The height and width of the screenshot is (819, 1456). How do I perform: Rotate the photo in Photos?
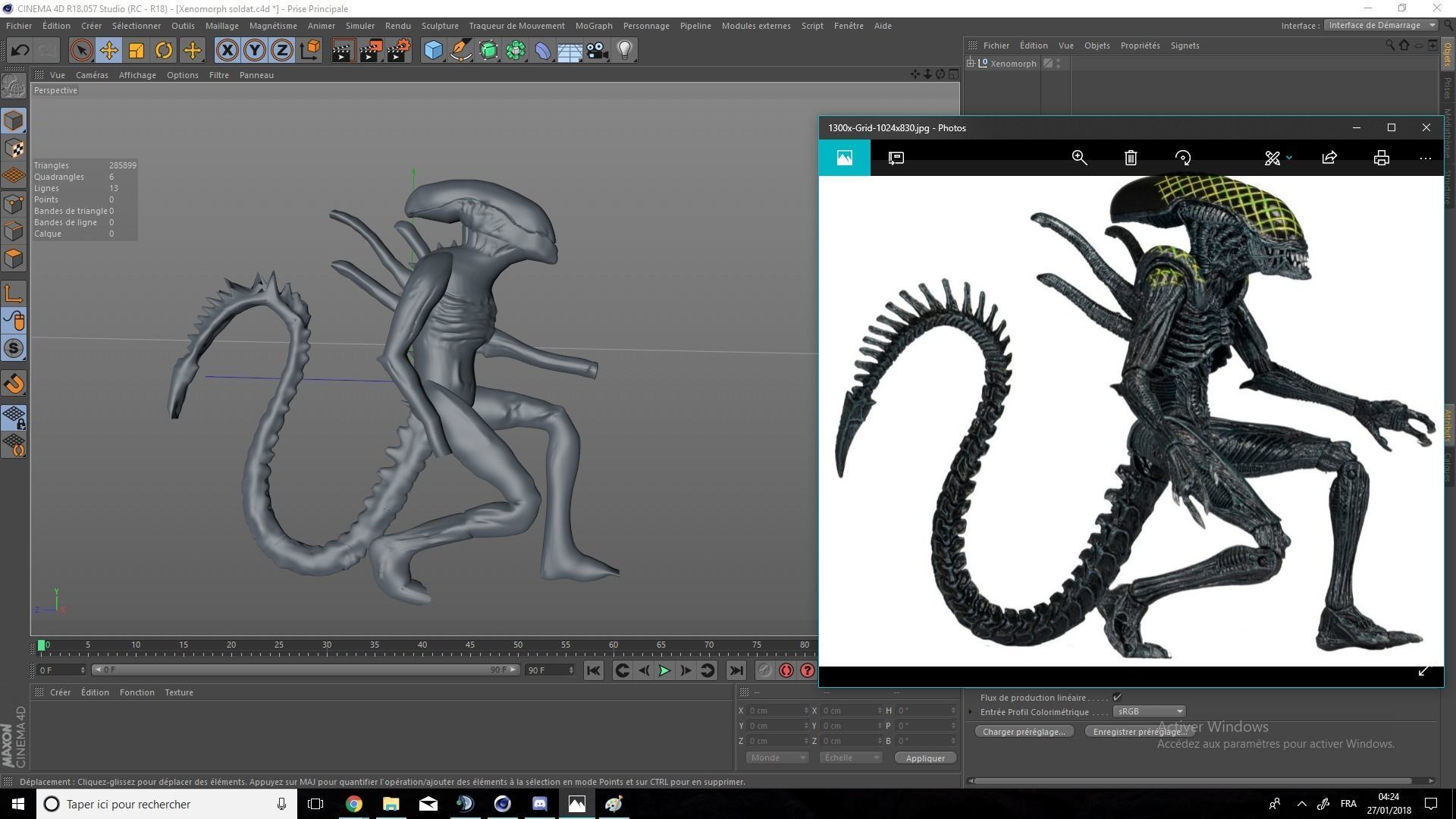(x=1183, y=158)
